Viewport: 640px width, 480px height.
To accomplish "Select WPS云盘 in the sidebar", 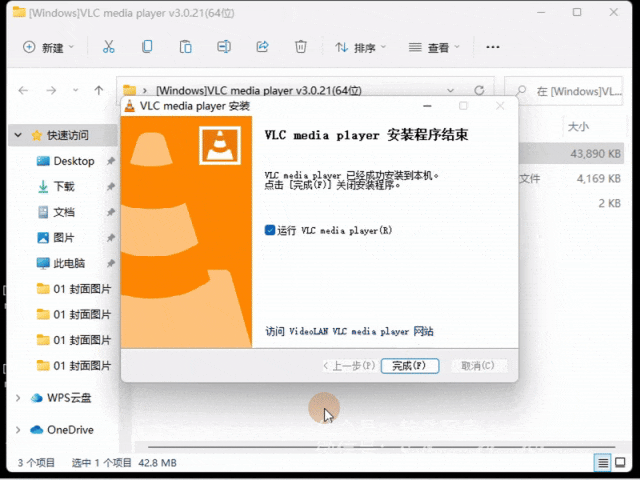I will click(61, 398).
